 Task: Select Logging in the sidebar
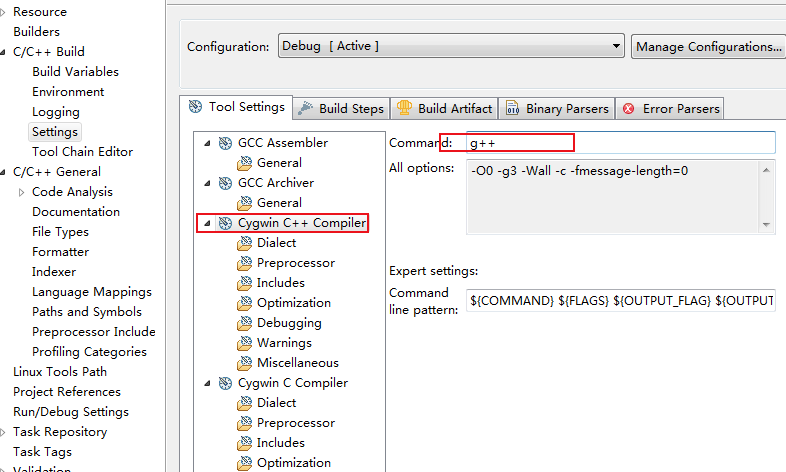(x=56, y=112)
